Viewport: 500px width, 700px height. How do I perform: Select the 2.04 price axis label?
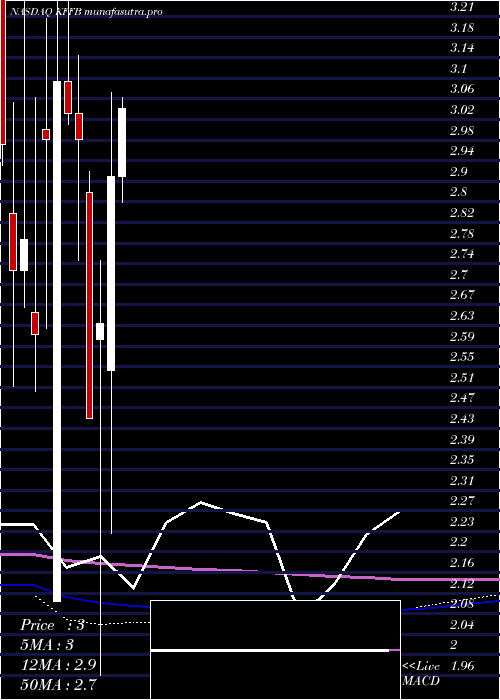[462, 624]
